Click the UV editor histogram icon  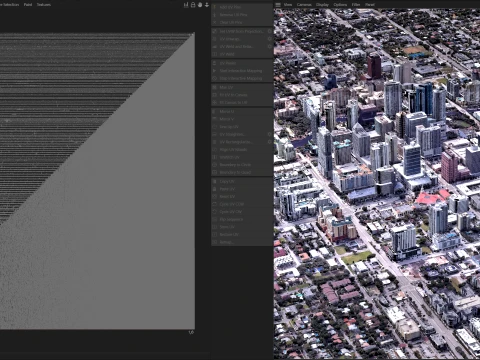click(x=186, y=5)
